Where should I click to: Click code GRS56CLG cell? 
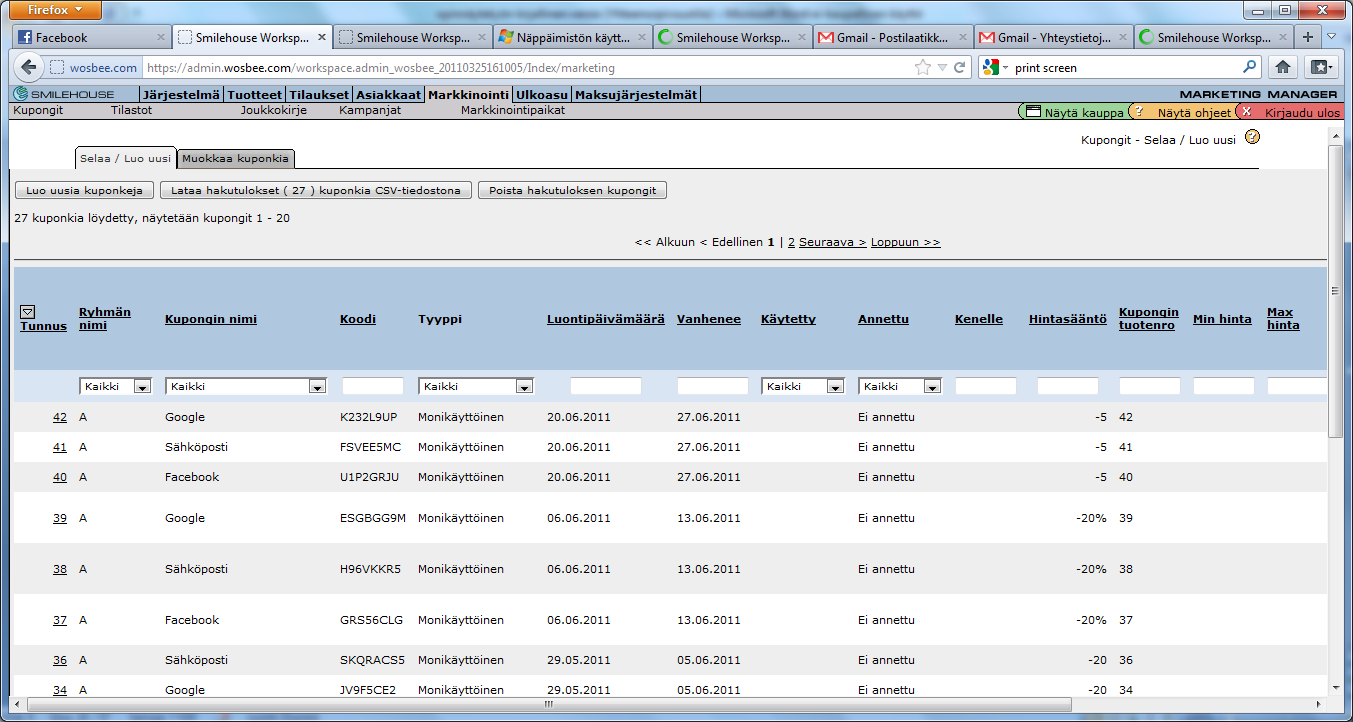[x=372, y=620]
